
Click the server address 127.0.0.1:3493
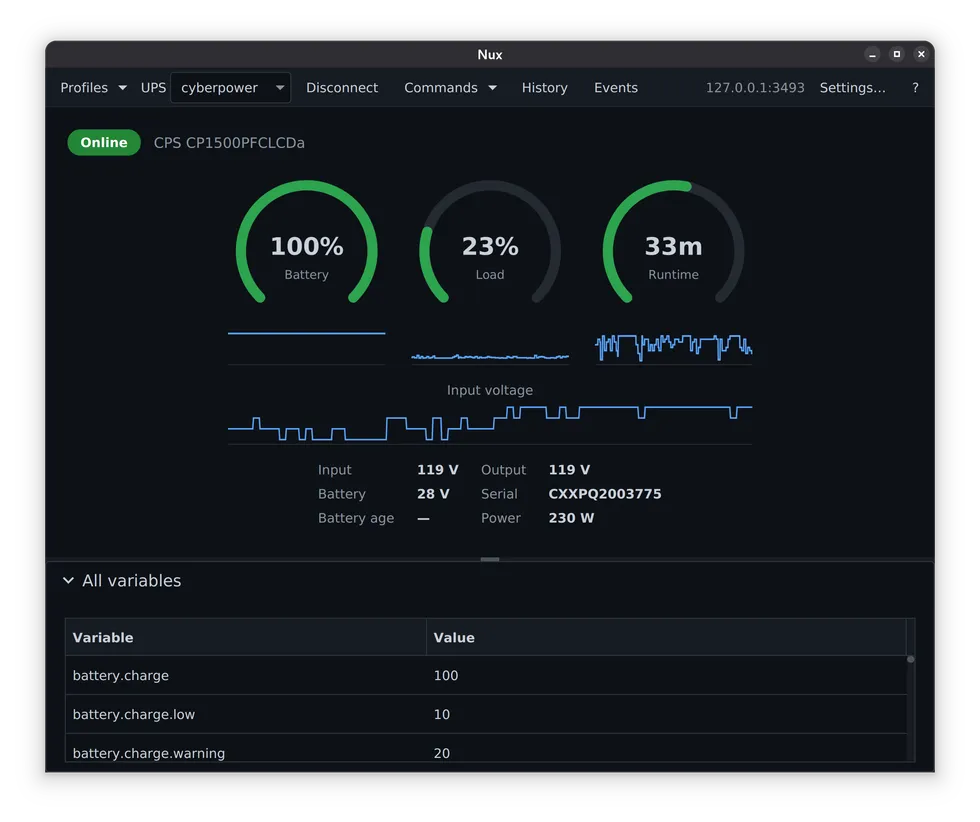pyautogui.click(x=755, y=88)
